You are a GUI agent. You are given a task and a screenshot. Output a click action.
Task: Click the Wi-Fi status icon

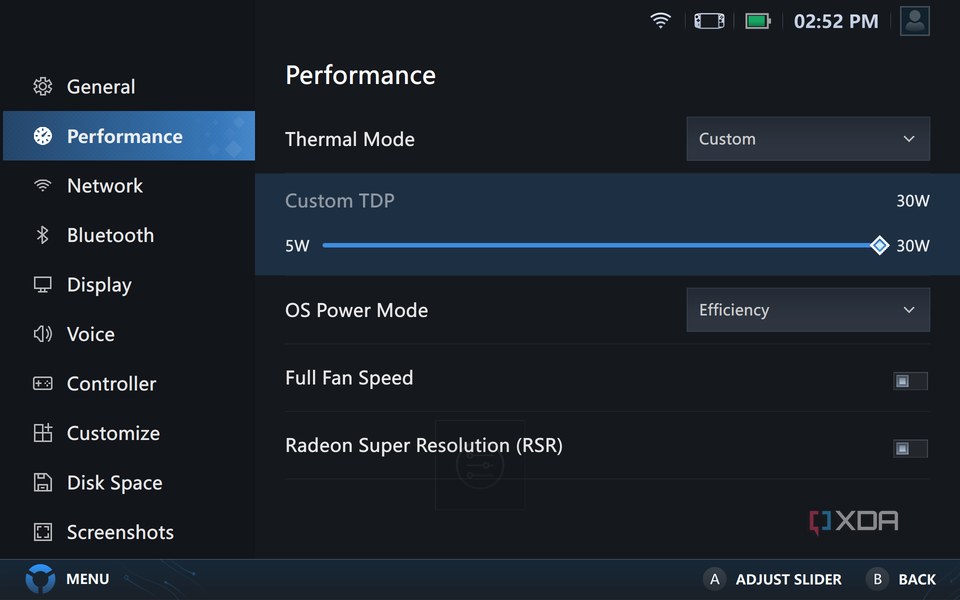pos(660,20)
